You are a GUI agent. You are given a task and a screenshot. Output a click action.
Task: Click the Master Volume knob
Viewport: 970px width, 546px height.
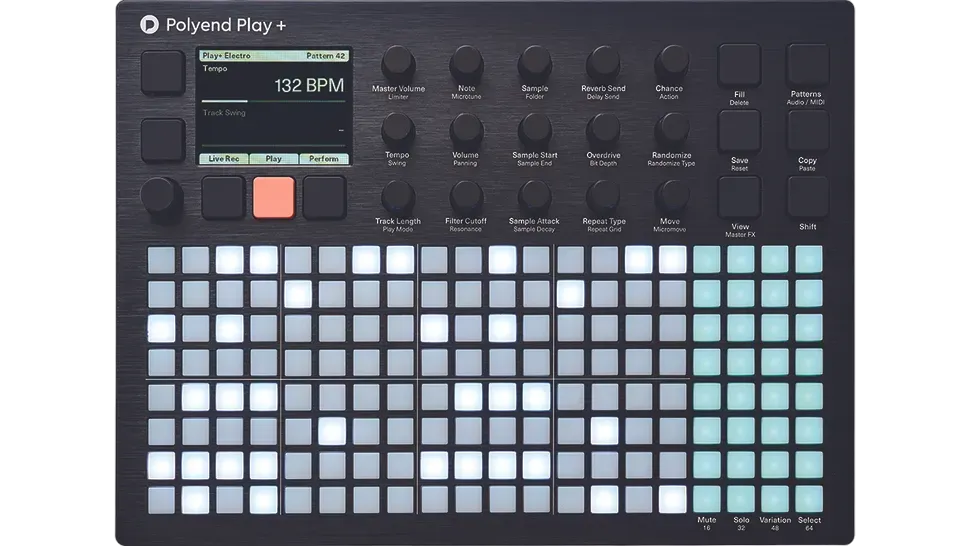398,62
